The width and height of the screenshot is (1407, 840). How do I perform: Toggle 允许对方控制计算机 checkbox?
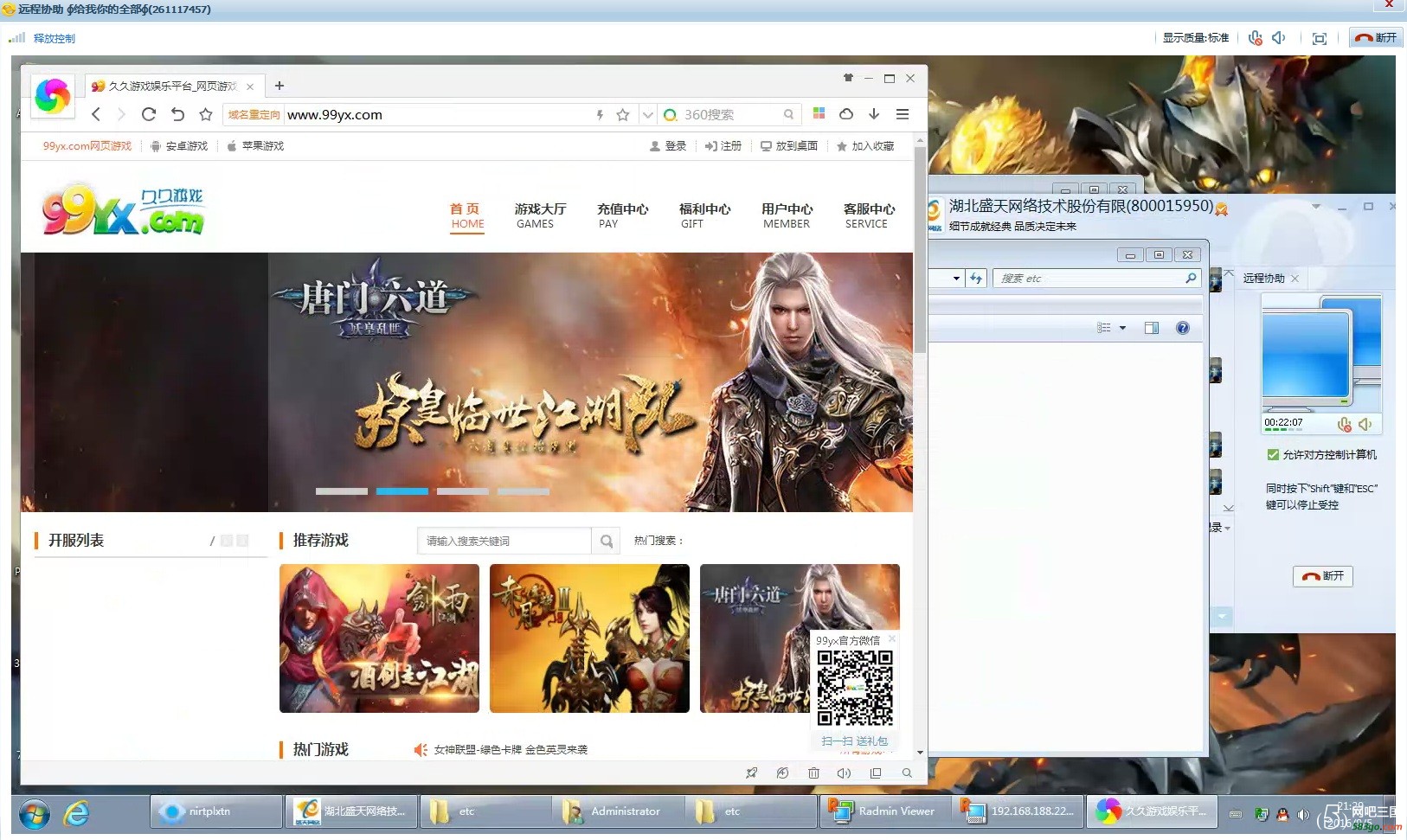tap(1273, 454)
